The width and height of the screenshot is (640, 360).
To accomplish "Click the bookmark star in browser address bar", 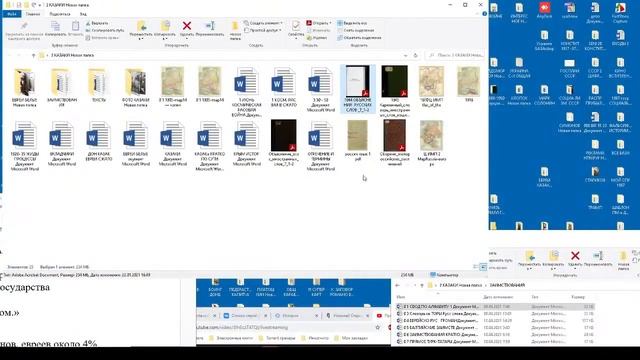I will [x=378, y=327].
